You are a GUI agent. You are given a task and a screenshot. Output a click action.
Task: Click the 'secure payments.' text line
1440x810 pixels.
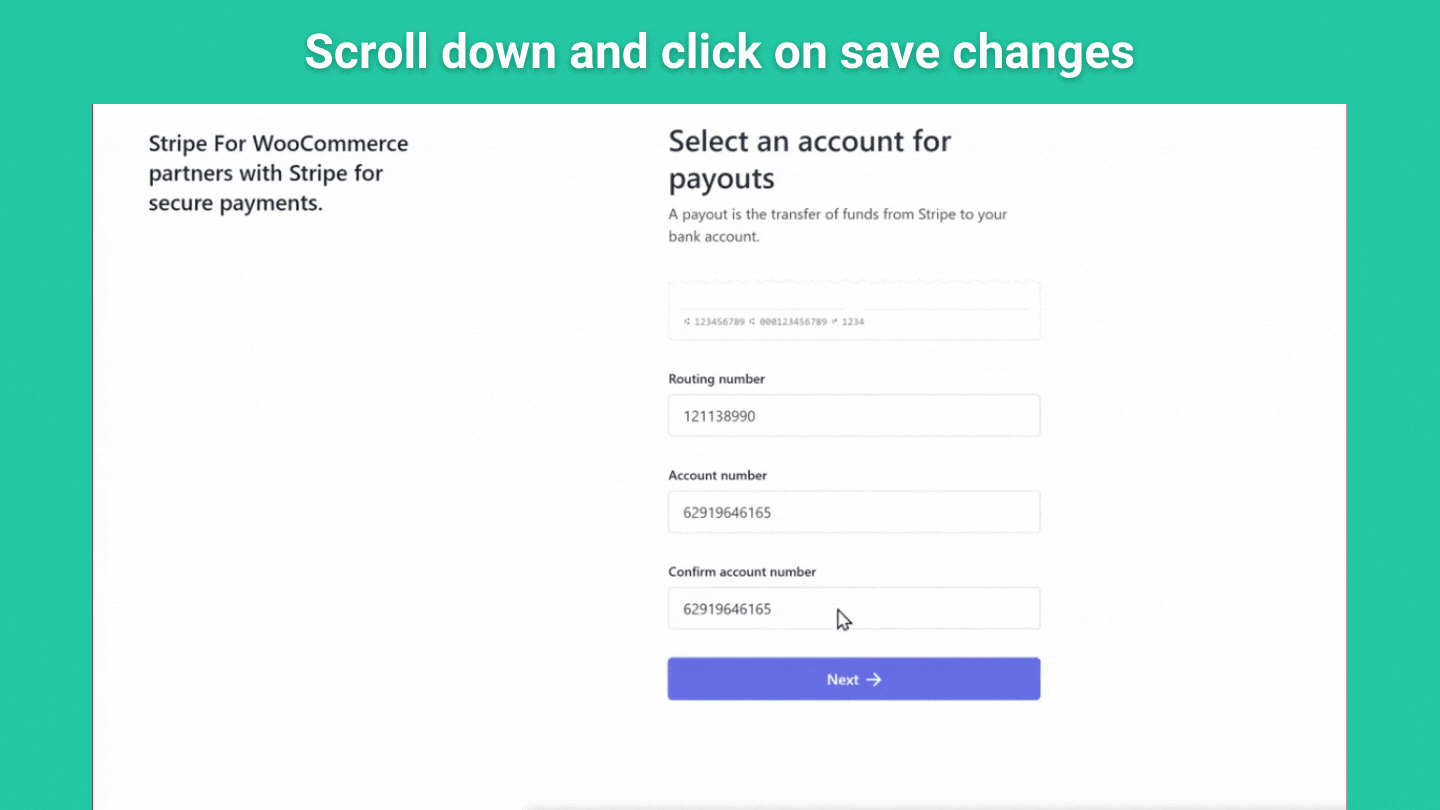coord(235,203)
